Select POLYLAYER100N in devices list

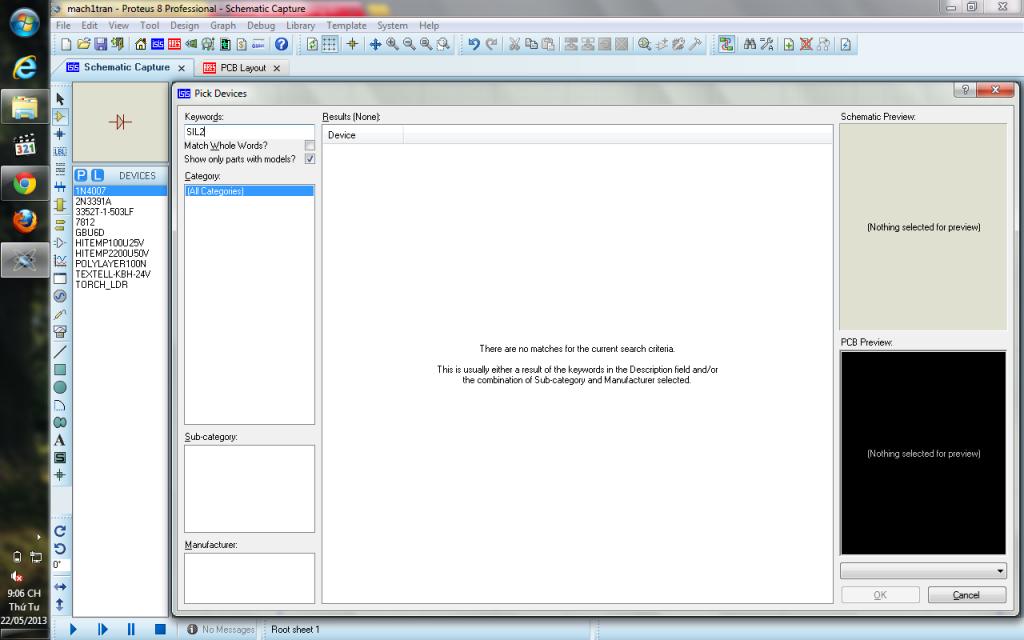point(111,264)
